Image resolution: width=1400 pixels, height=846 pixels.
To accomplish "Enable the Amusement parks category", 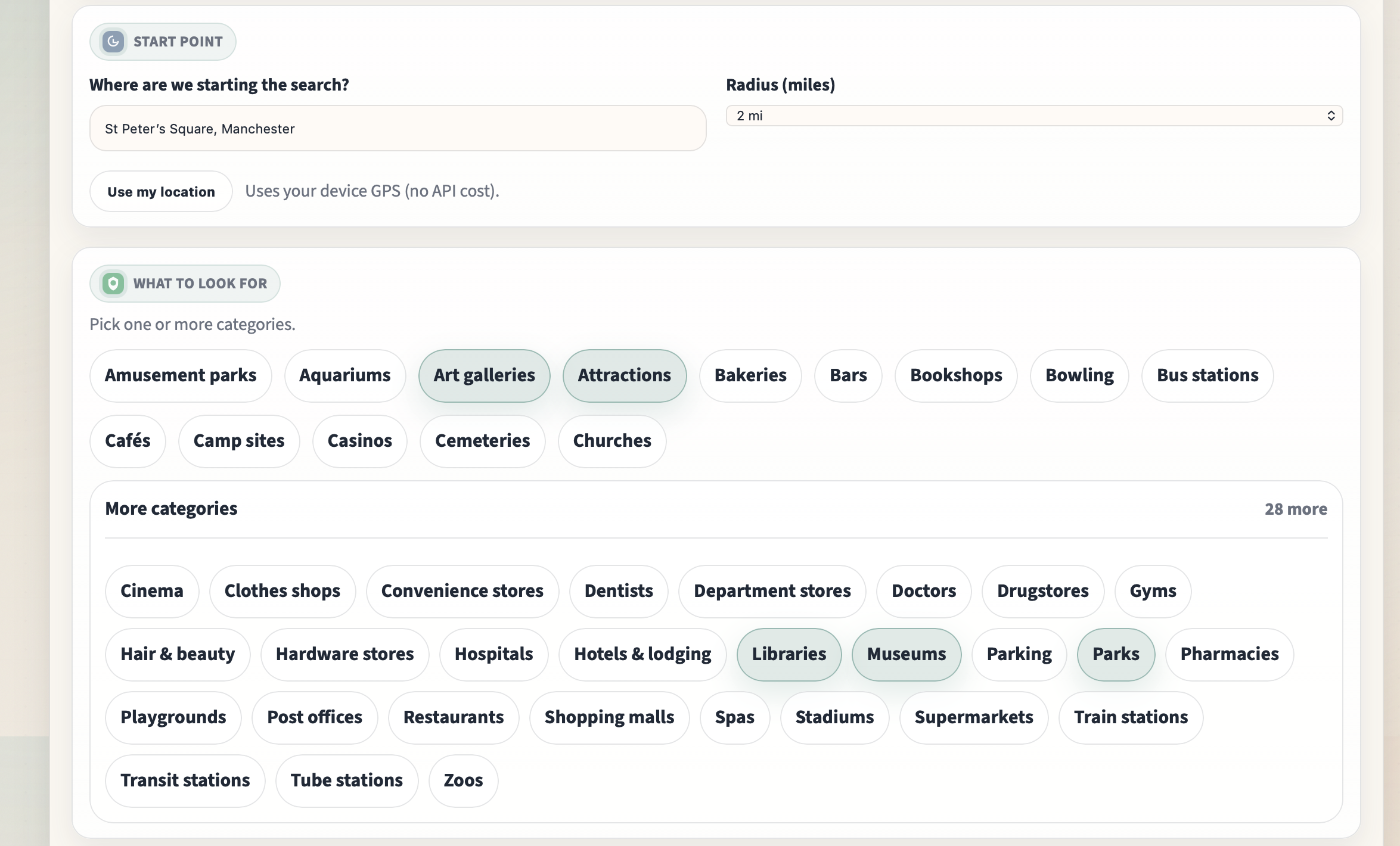I will (x=181, y=375).
